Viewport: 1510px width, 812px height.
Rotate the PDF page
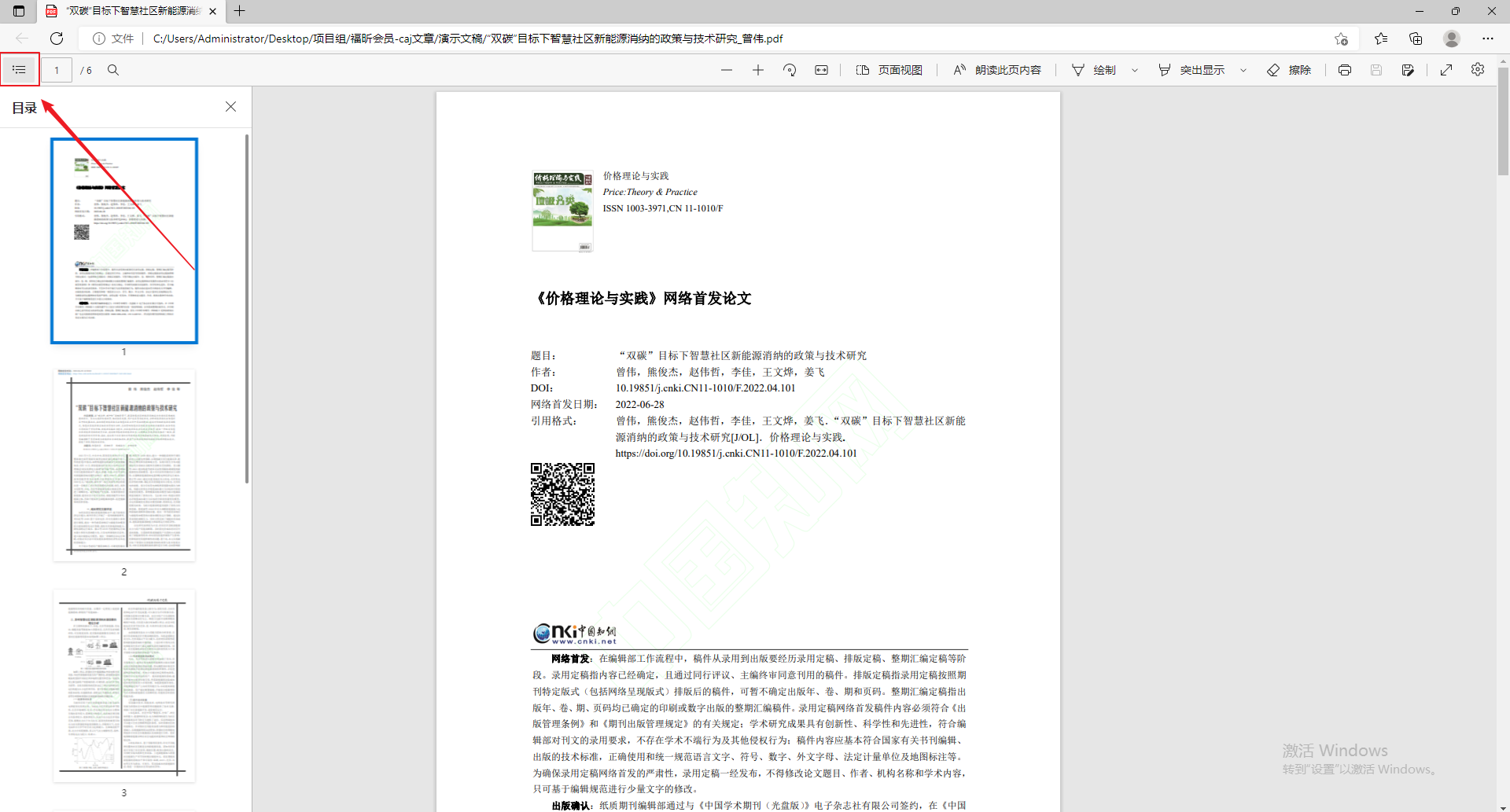[790, 69]
